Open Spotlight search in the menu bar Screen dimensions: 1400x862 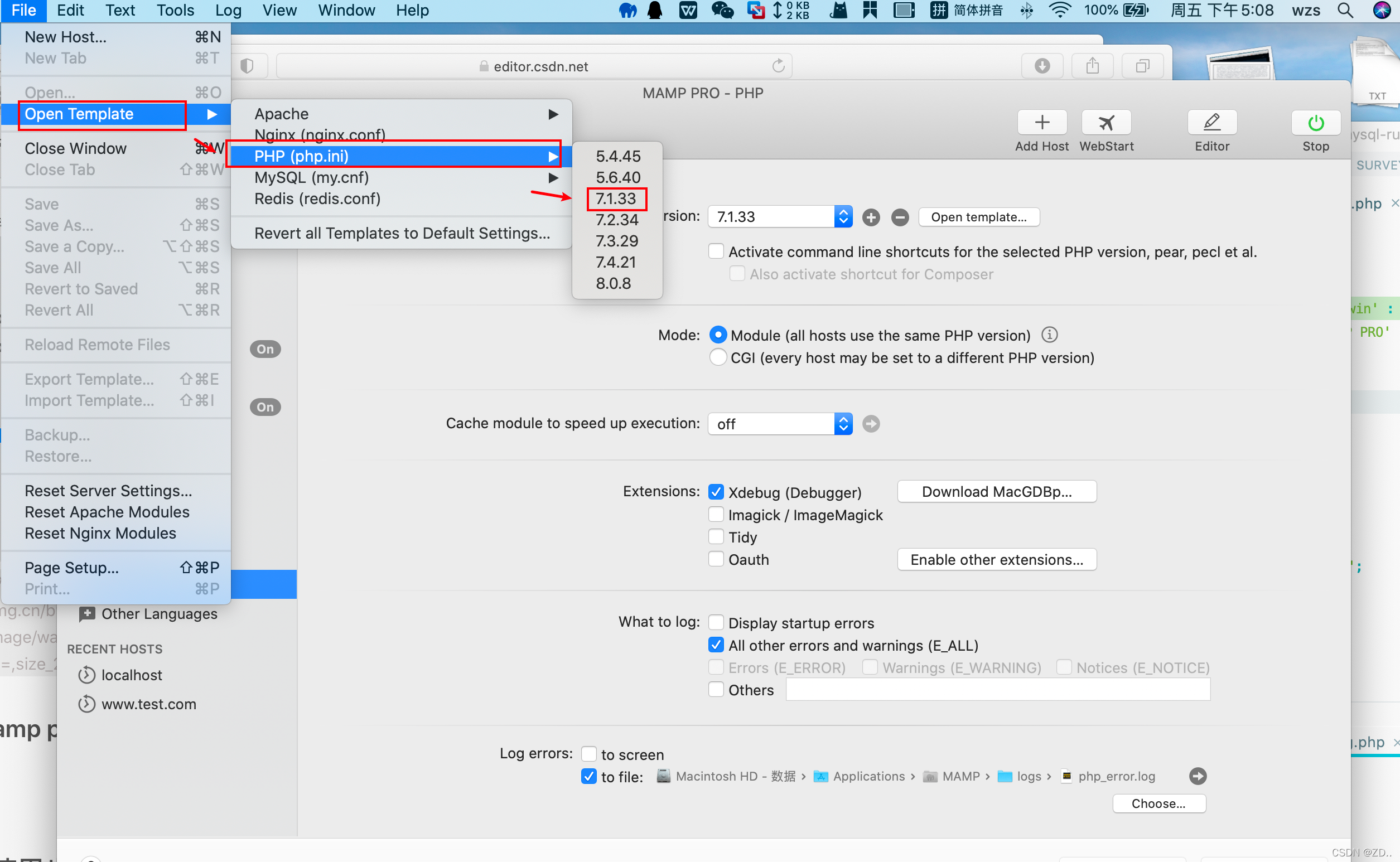coord(1345,10)
